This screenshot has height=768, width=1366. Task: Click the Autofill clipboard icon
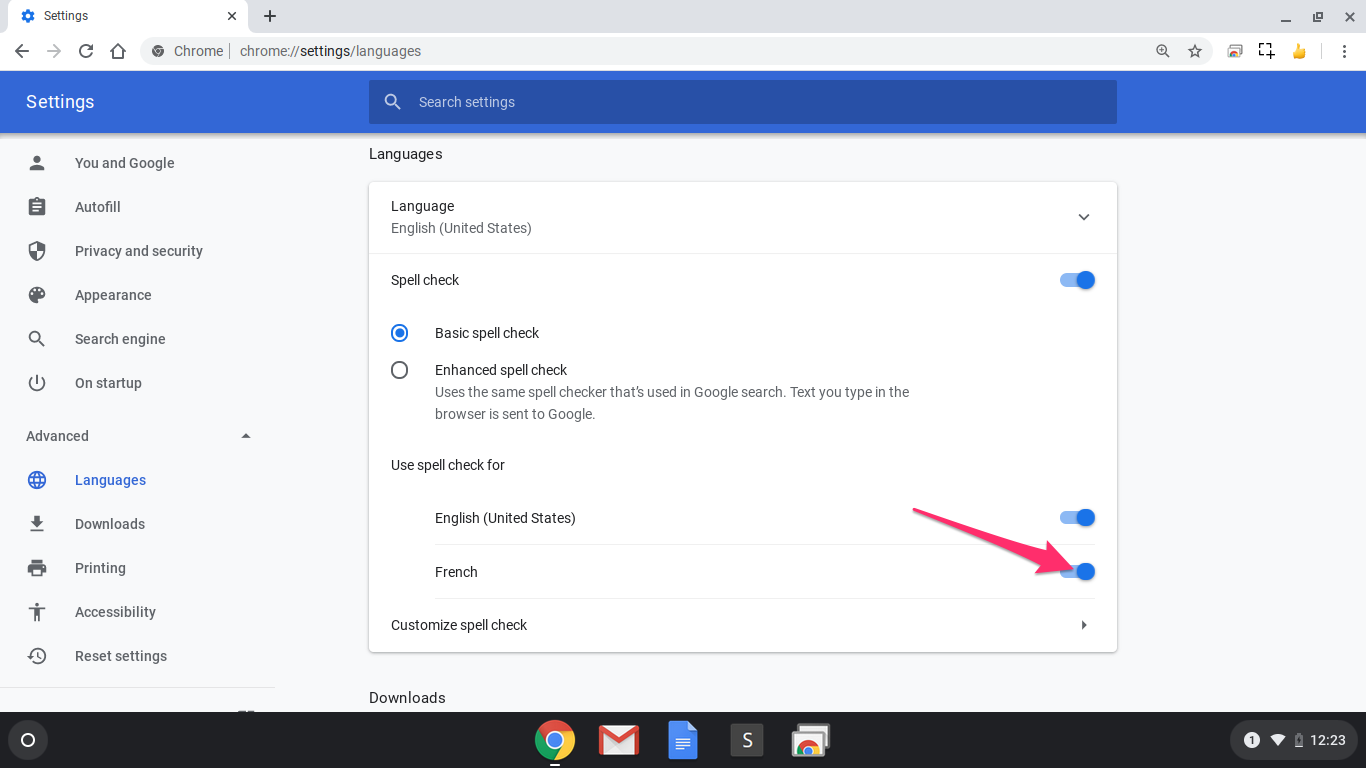pos(37,207)
